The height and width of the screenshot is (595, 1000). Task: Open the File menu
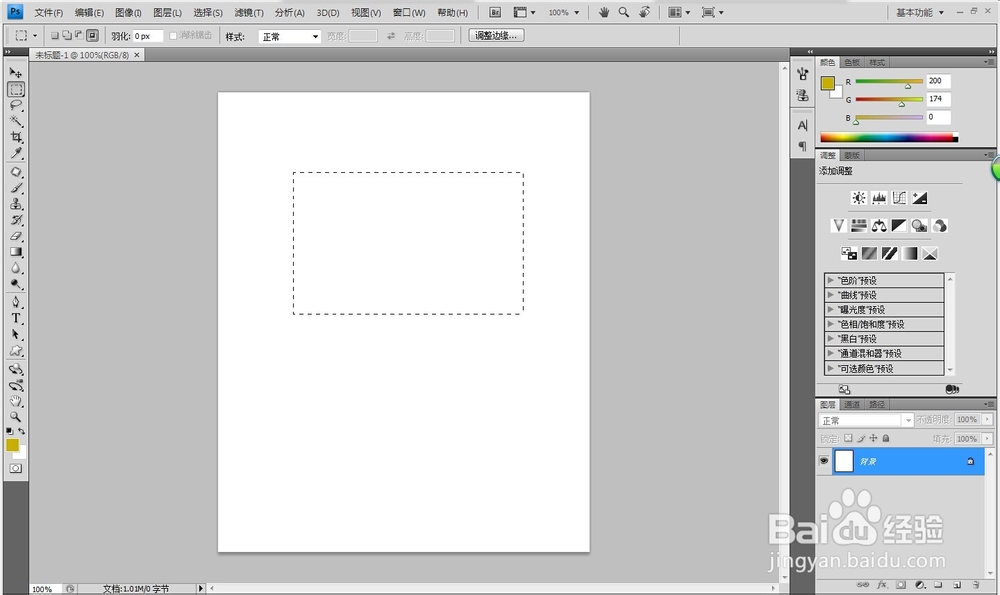pyautogui.click(x=48, y=13)
